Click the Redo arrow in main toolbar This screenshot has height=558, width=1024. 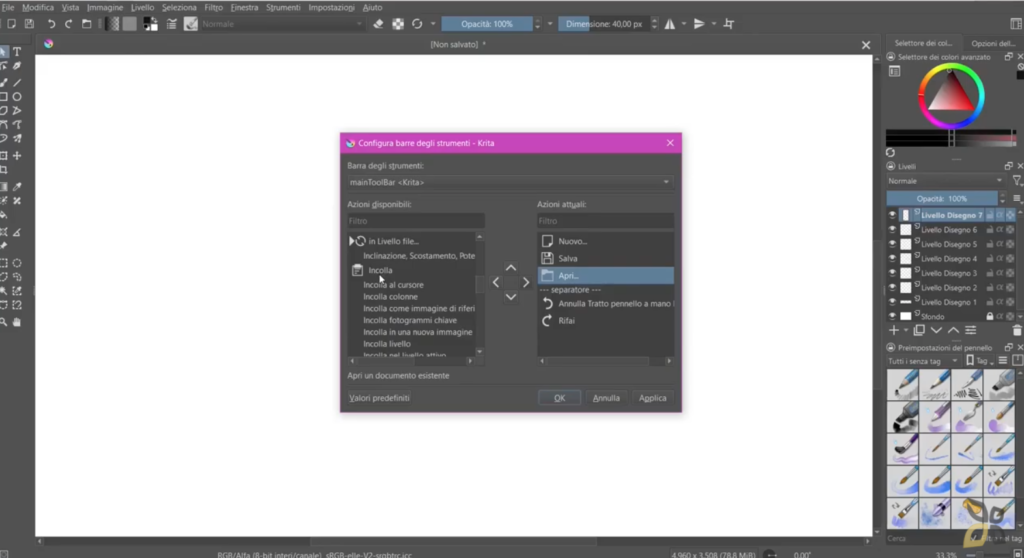click(68, 24)
